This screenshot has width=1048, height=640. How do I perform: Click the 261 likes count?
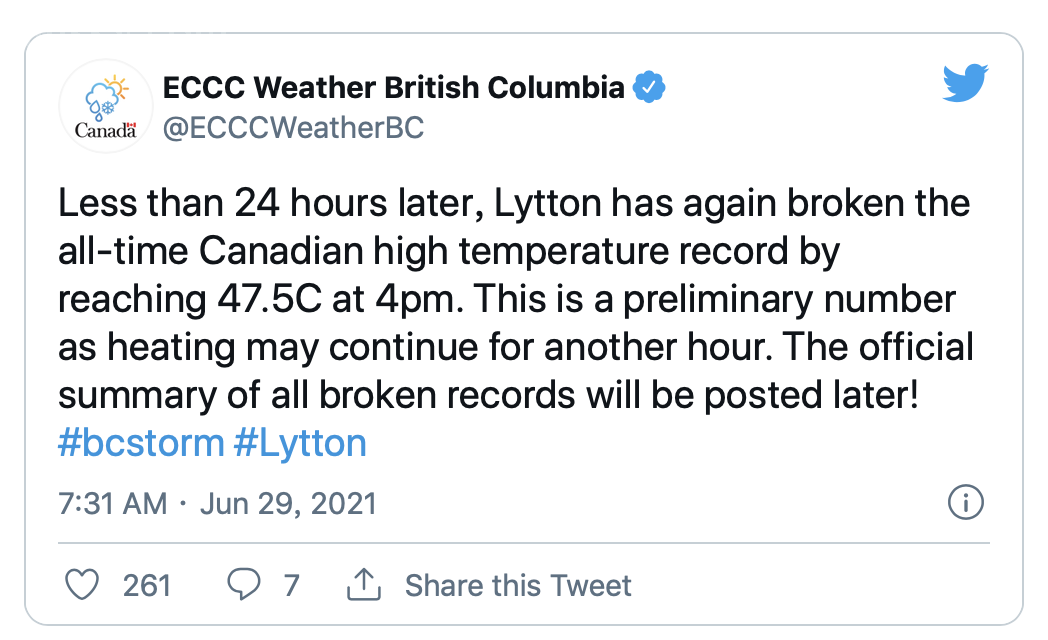tap(147, 585)
